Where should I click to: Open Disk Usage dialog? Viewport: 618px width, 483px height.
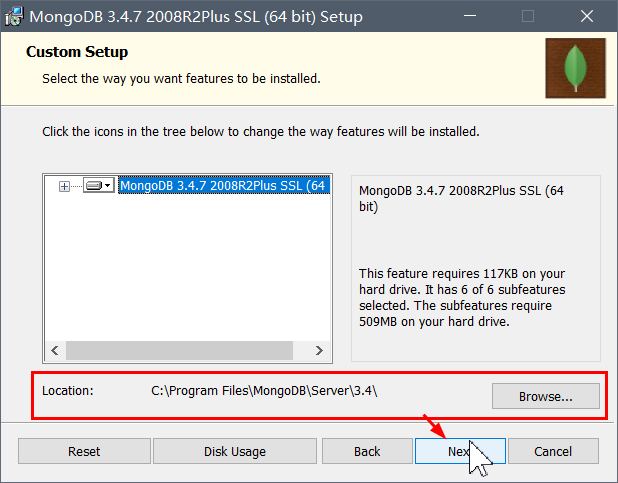[x=235, y=451]
